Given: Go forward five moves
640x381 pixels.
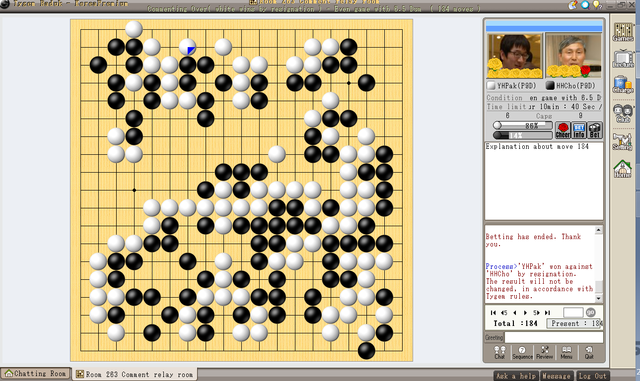Looking at the screenshot, I should coord(536,312).
